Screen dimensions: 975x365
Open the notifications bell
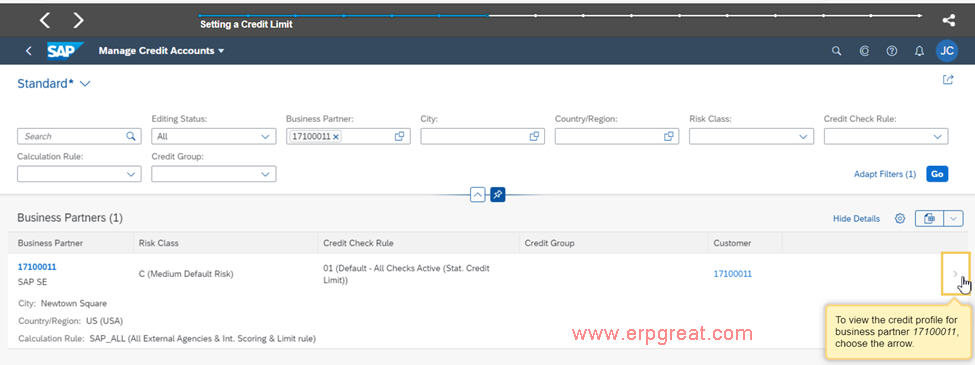pos(919,51)
